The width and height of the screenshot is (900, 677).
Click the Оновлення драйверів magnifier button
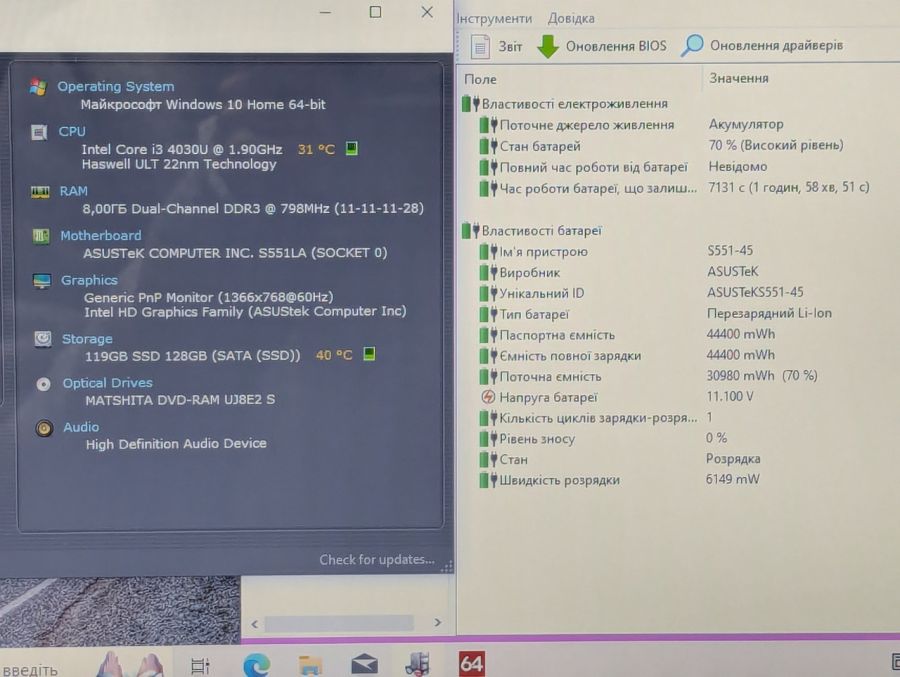761,45
